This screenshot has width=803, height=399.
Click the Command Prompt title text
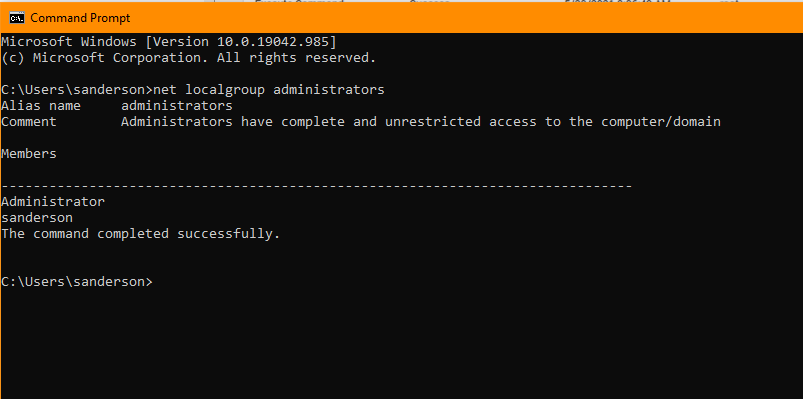coord(80,18)
